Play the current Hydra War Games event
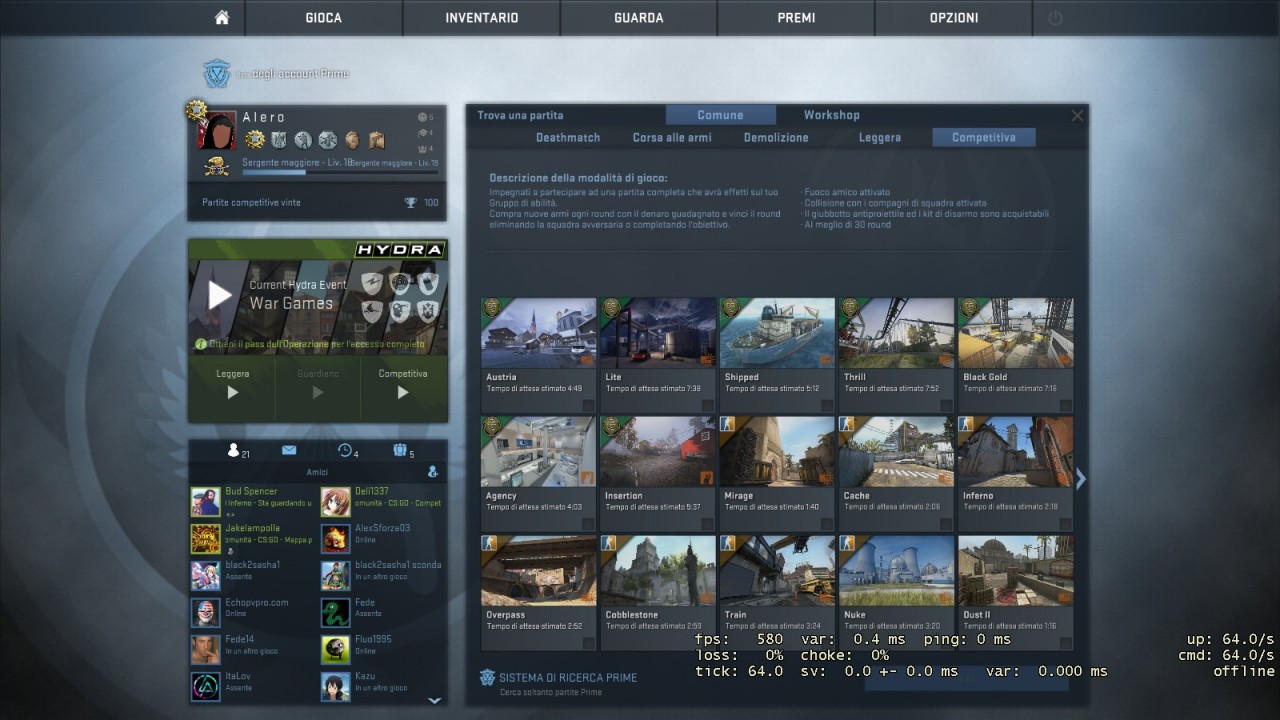Image resolution: width=1280 pixels, height=720 pixels. coord(219,295)
